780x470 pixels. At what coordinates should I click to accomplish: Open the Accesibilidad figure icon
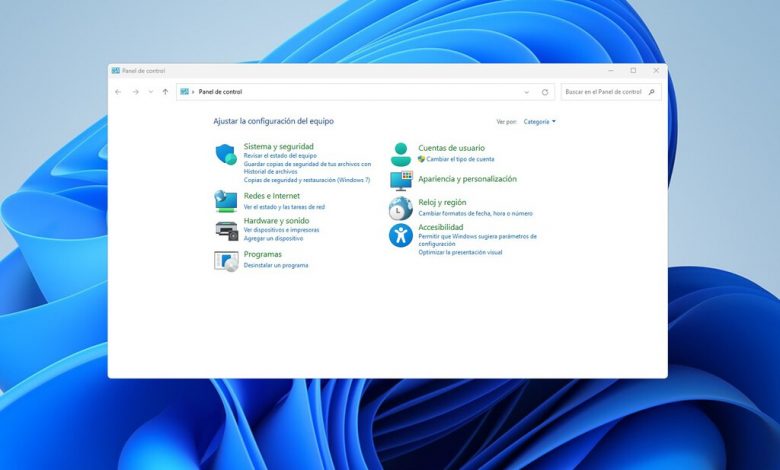pos(400,235)
